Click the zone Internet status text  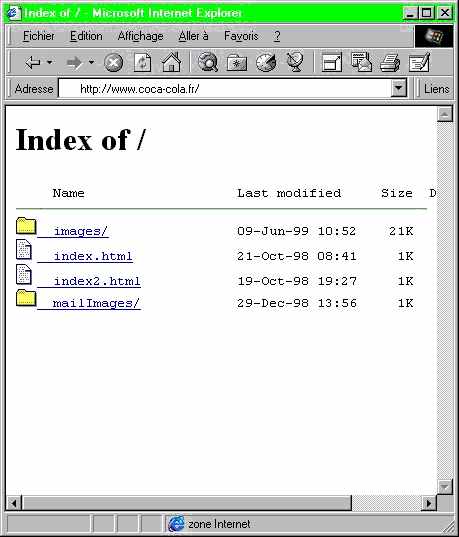pos(219,524)
